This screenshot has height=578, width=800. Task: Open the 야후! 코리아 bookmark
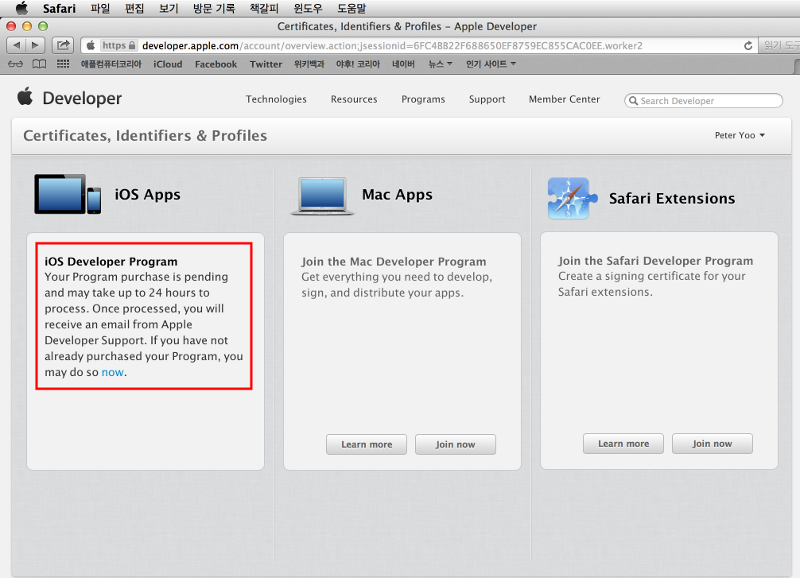pyautogui.click(x=358, y=64)
